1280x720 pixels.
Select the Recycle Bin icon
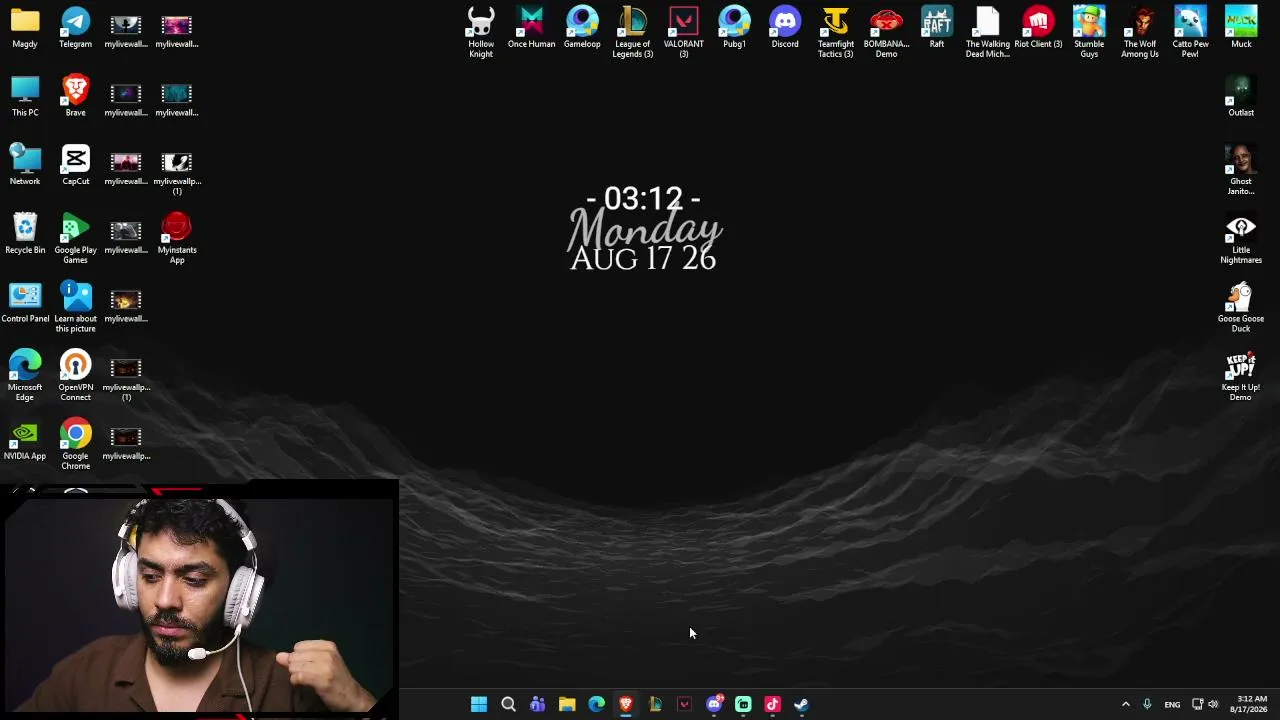coord(25,234)
